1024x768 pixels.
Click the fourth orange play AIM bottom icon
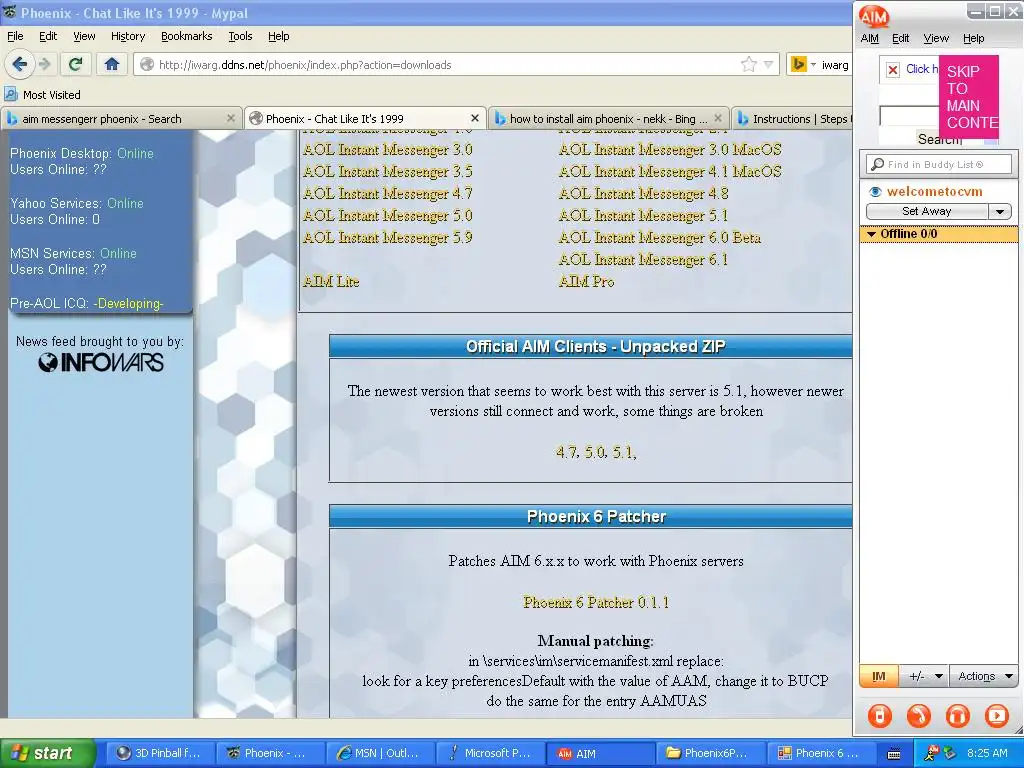997,716
